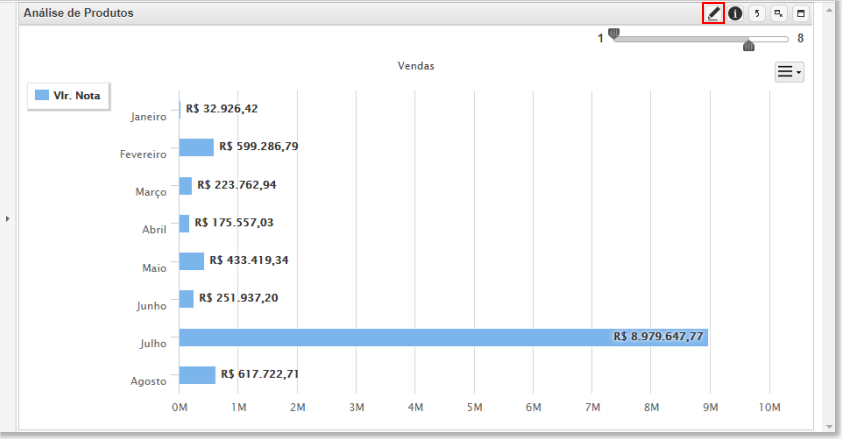
Task: Click the Fevereiro axis label
Action: click(x=143, y=155)
